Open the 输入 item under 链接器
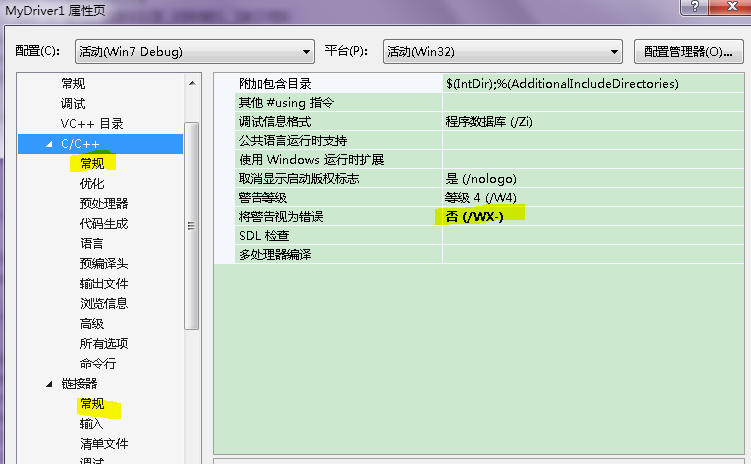This screenshot has height=464, width=751. pyautogui.click(x=92, y=424)
